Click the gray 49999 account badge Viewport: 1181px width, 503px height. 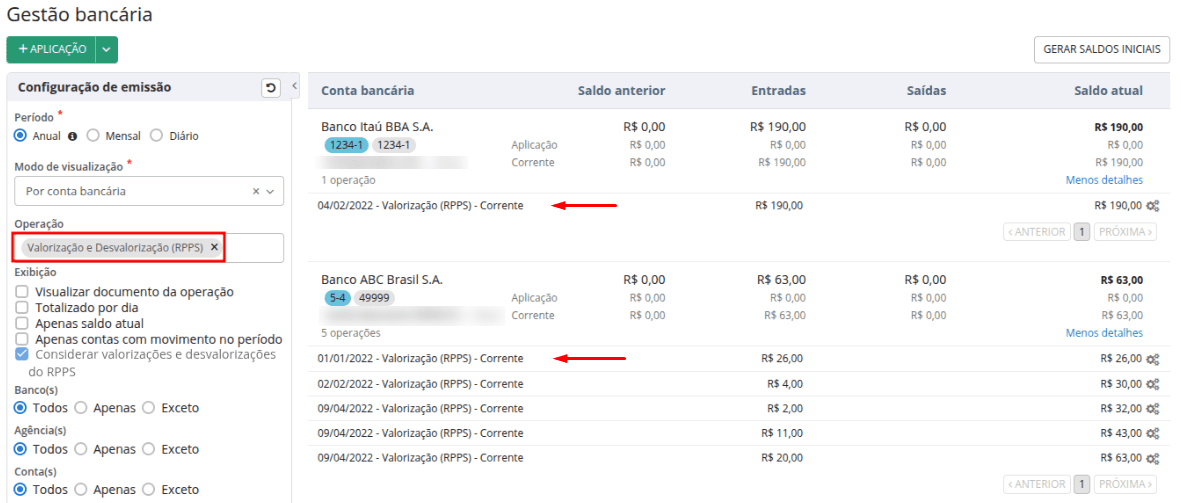pos(374,298)
